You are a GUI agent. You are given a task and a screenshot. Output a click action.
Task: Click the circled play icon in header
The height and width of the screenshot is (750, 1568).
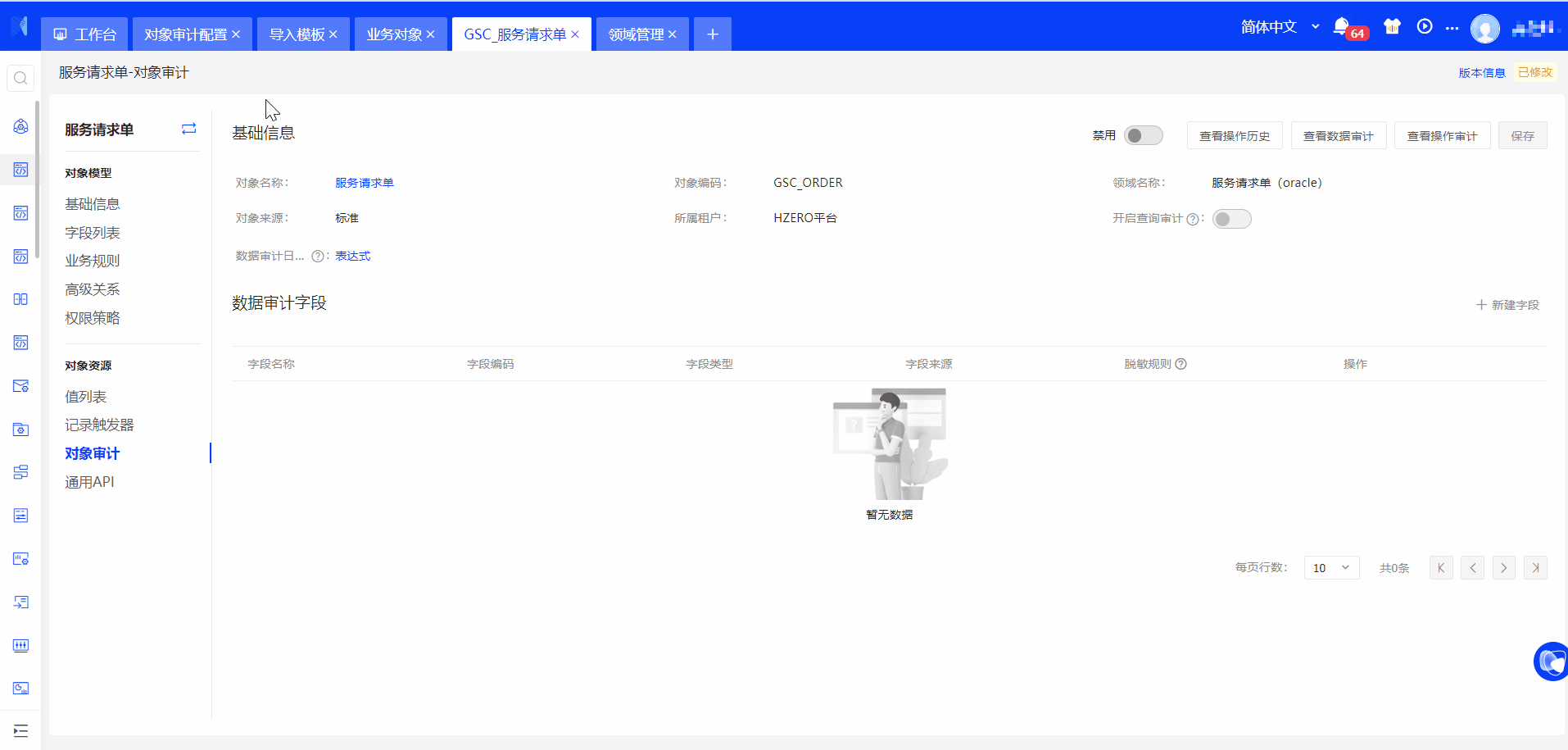(x=1425, y=26)
